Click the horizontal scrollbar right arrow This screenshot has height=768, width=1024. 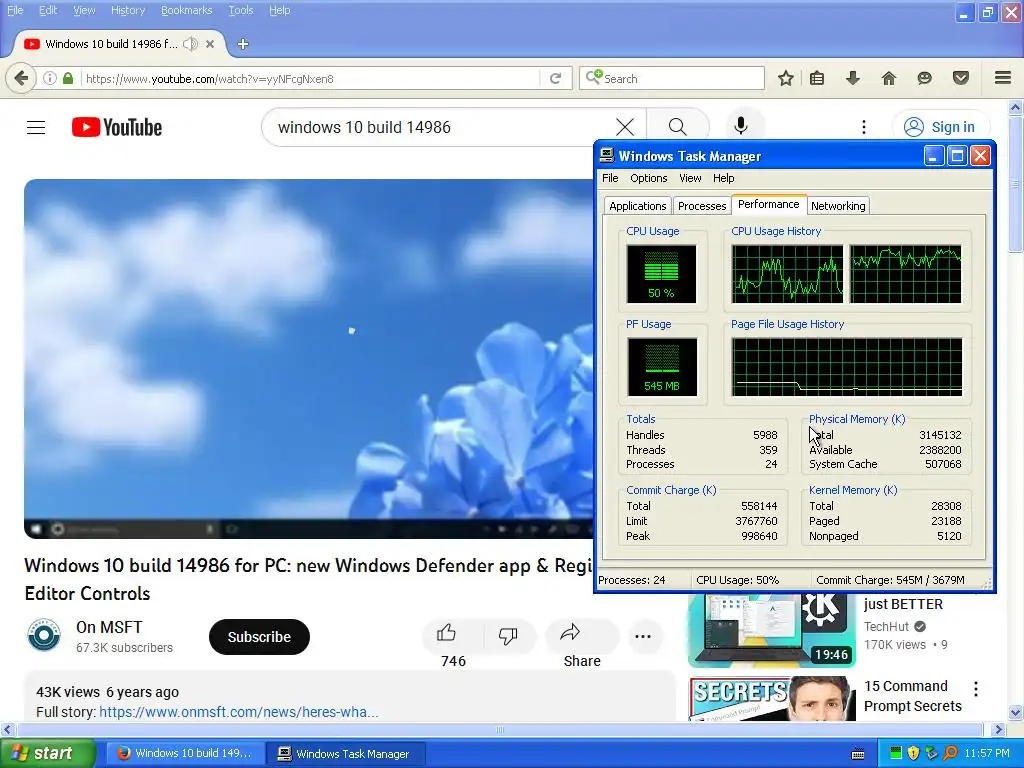pos(998,729)
